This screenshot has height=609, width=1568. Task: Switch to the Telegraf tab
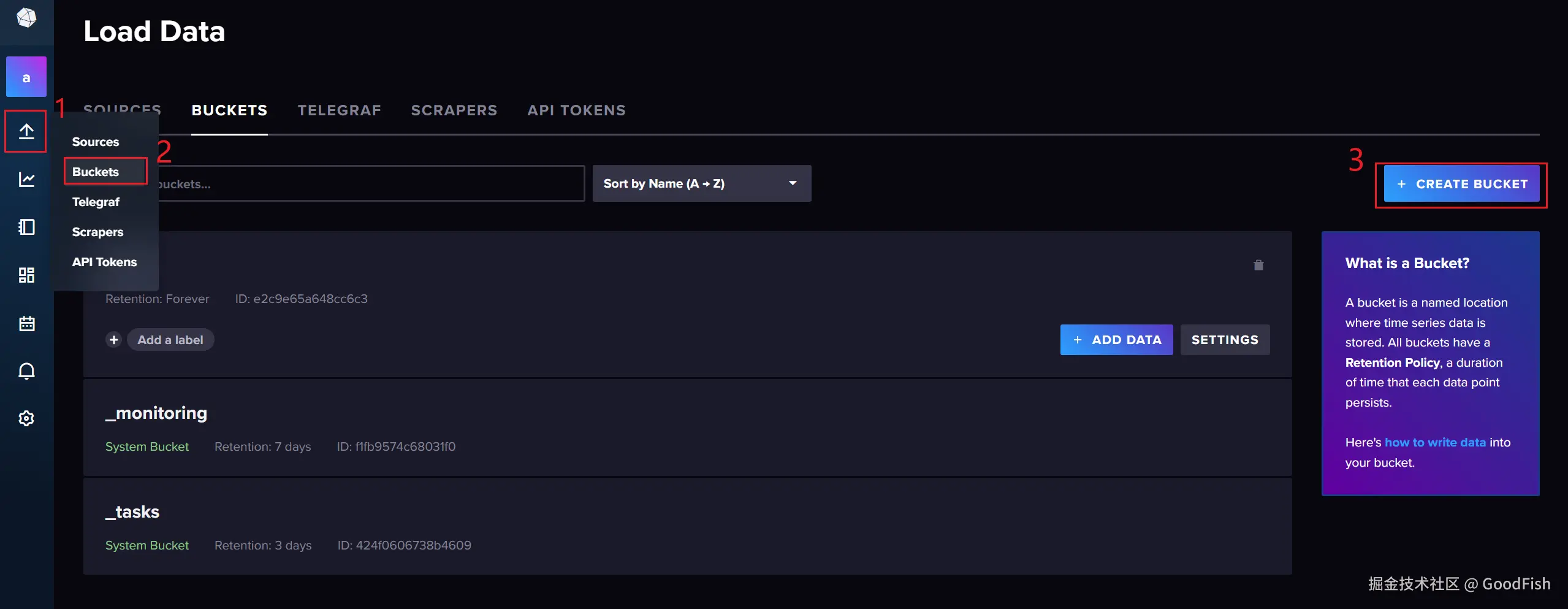coord(339,110)
